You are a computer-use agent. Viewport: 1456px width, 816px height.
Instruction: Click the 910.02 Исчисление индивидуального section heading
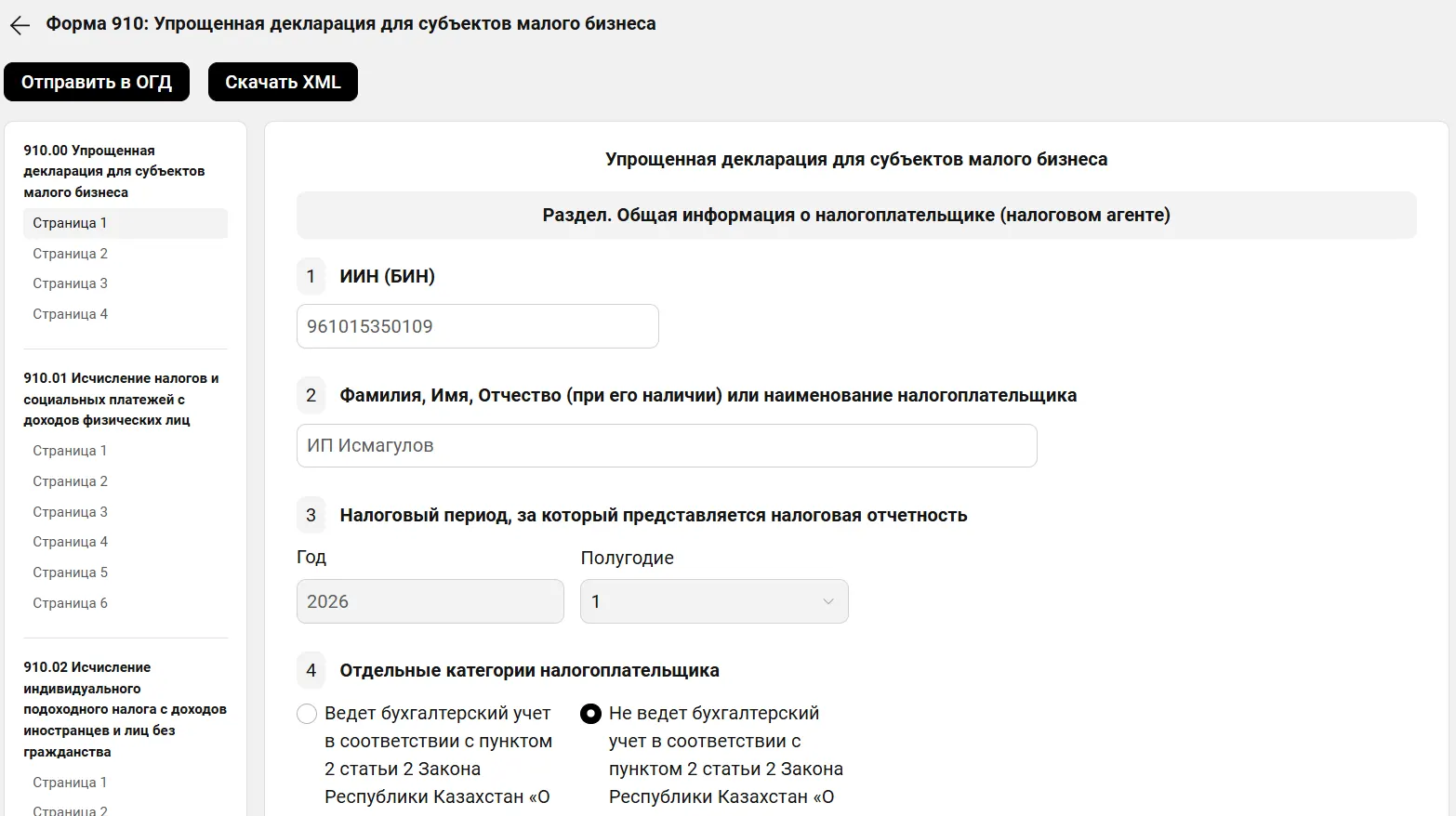click(x=125, y=709)
